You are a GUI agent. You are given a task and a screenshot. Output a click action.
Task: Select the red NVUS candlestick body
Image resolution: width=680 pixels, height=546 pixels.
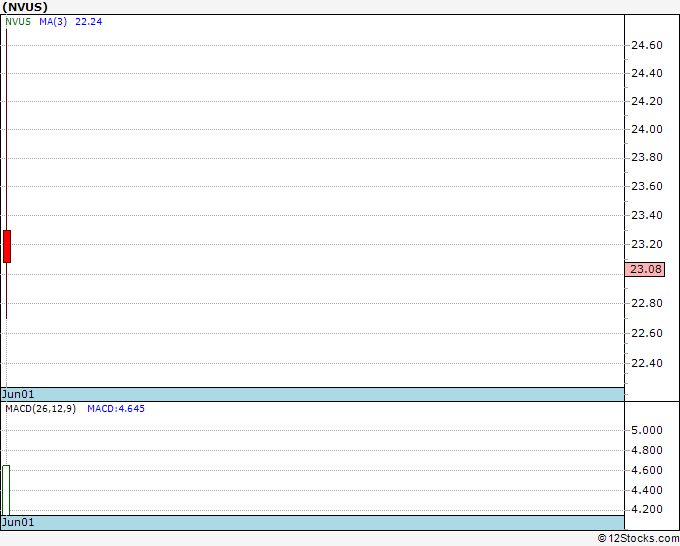click(x=7, y=246)
